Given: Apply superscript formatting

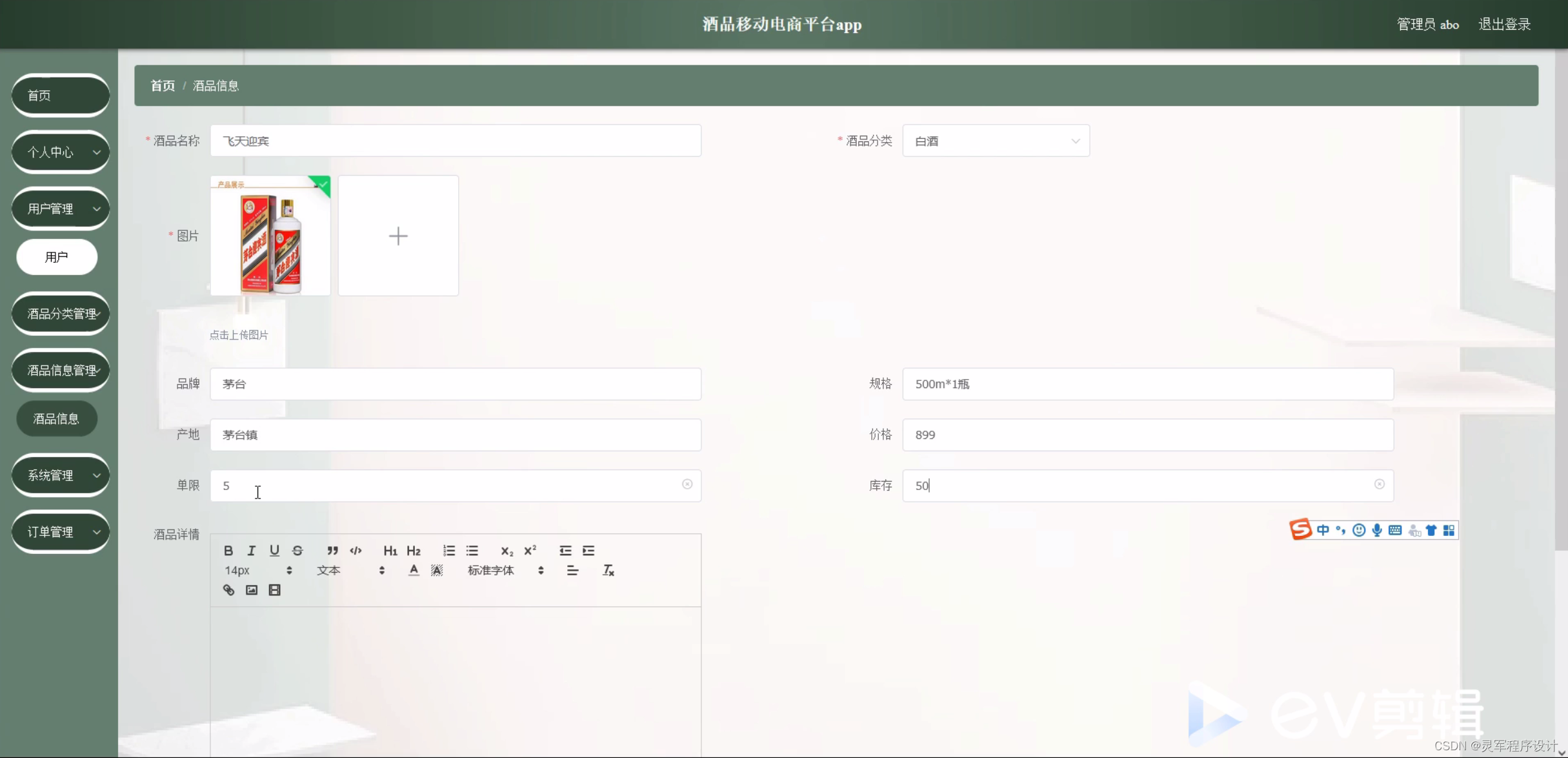Looking at the screenshot, I should click(530, 550).
